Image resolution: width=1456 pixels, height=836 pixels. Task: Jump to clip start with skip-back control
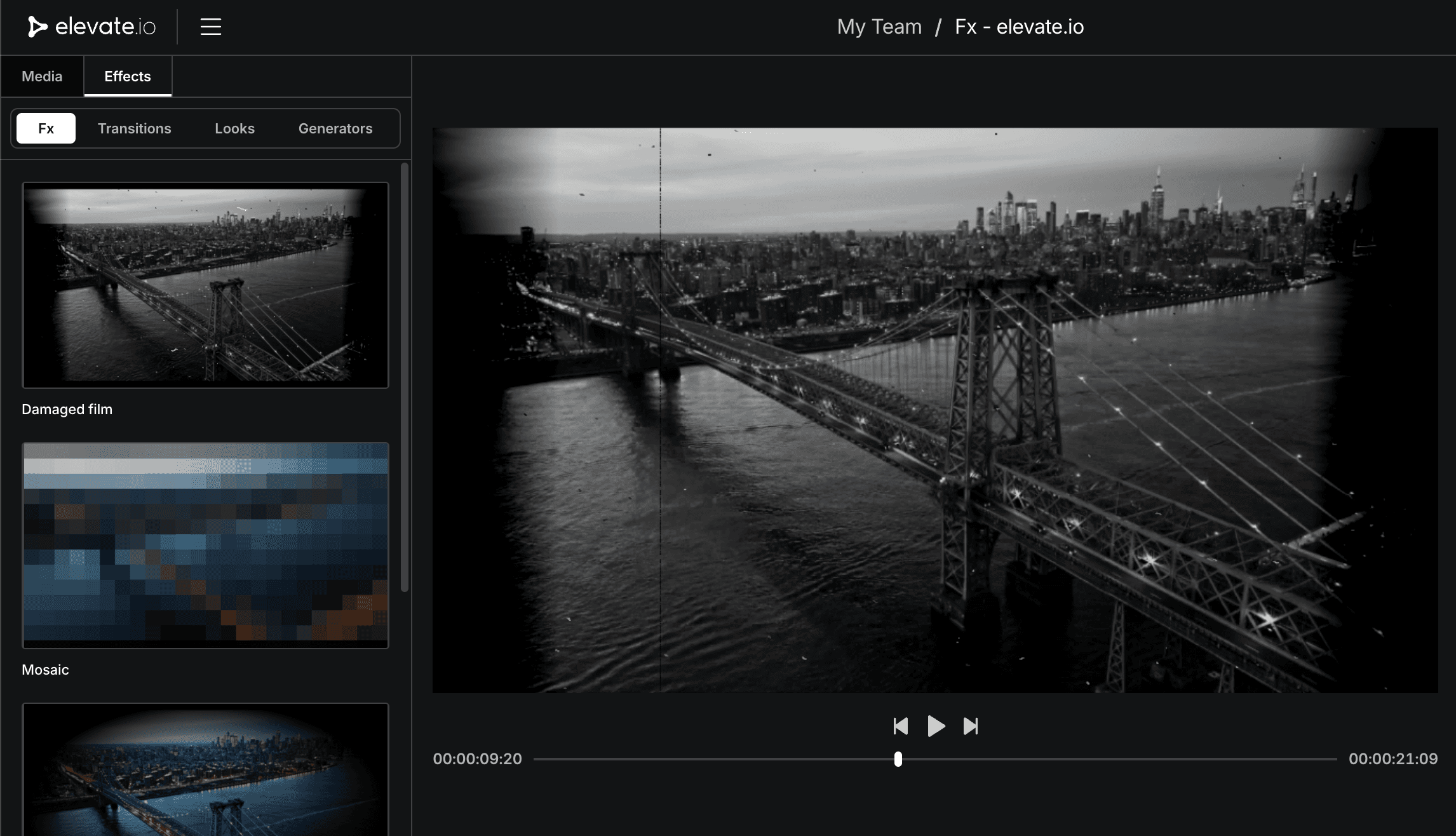(900, 726)
